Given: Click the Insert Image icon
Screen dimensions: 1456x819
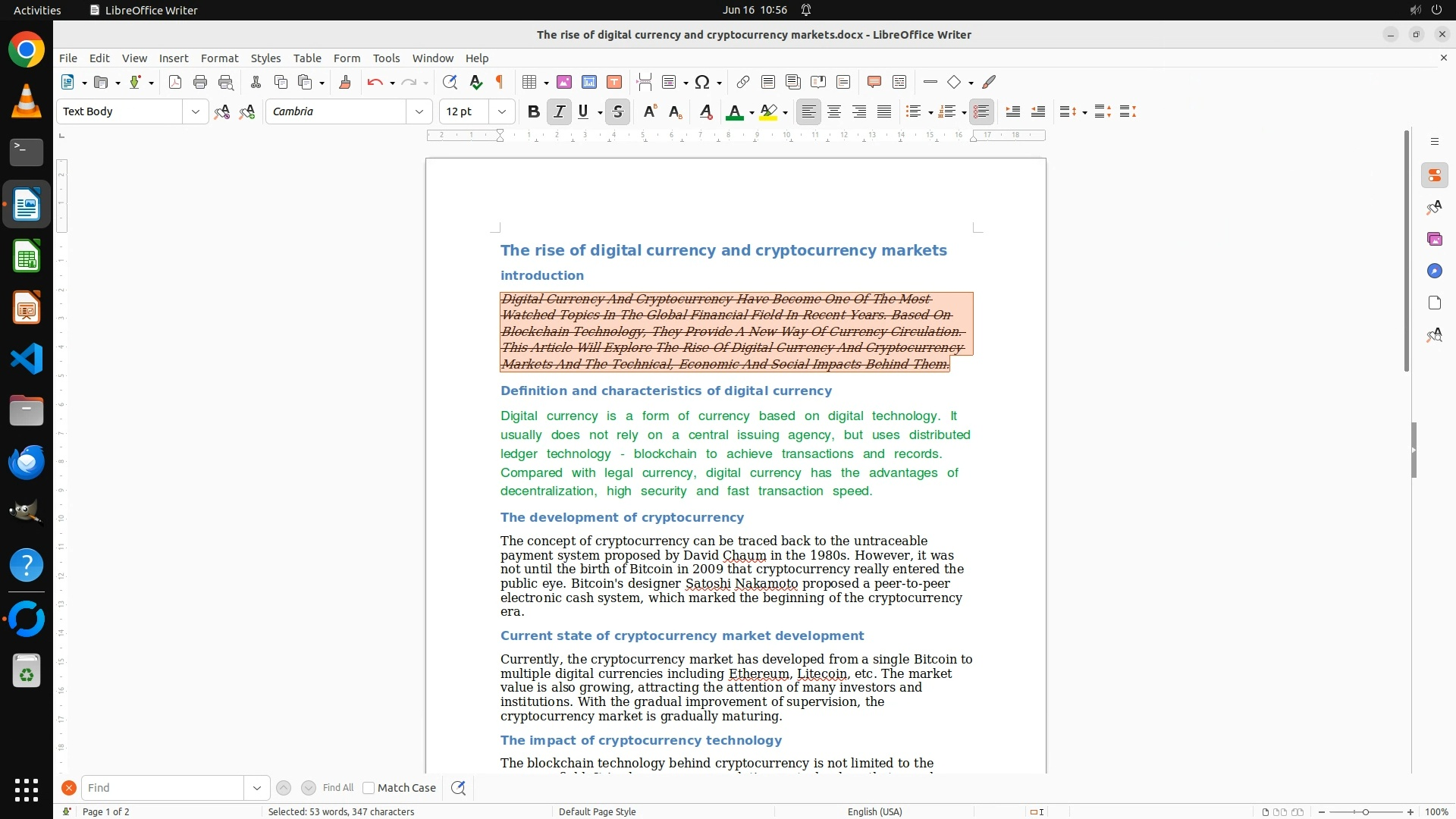Looking at the screenshot, I should point(564,82).
